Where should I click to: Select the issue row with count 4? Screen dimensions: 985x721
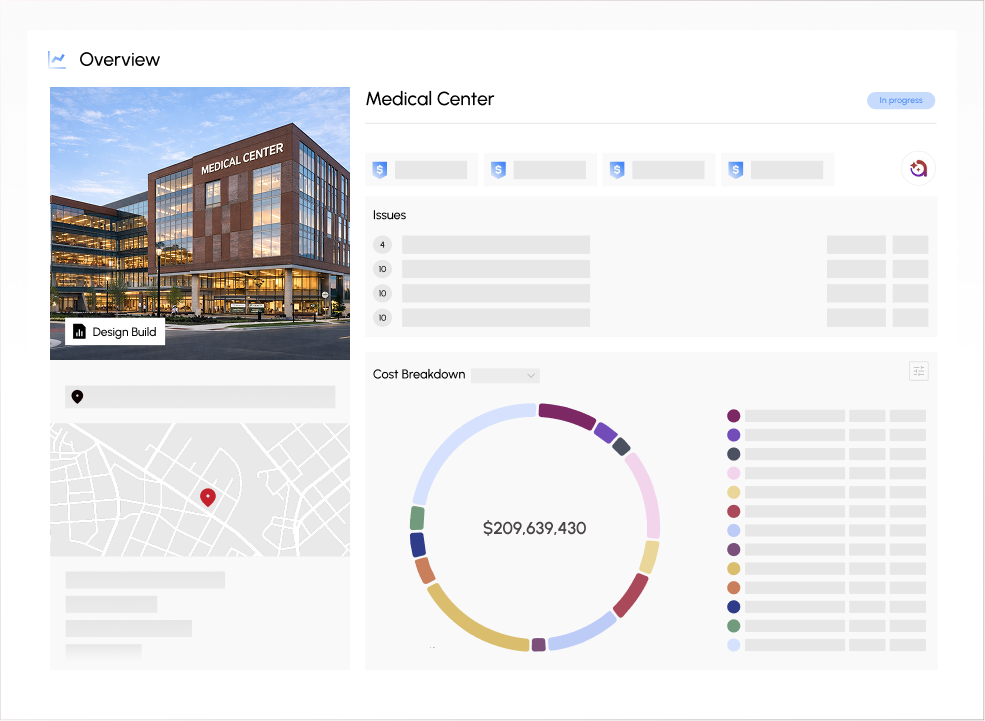click(495, 244)
